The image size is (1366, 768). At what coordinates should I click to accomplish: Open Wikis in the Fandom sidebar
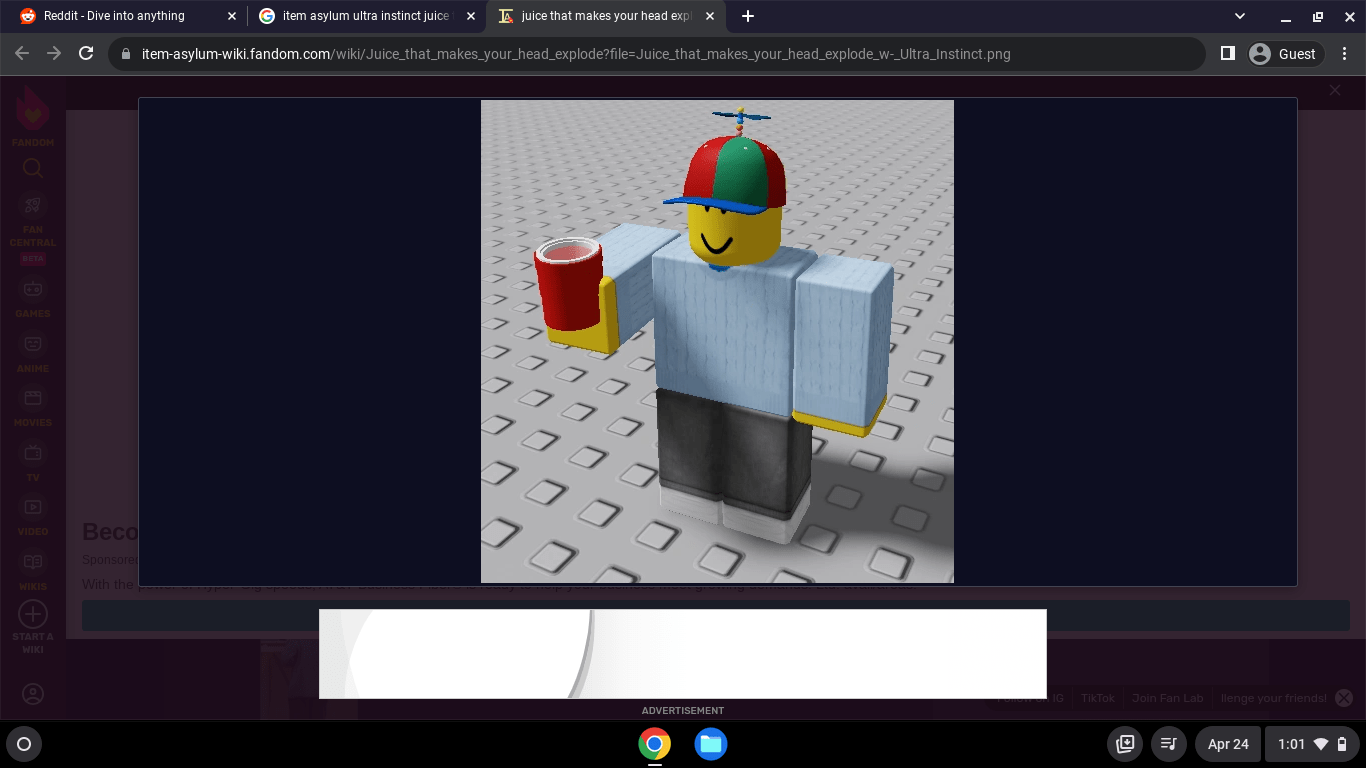pos(33,572)
